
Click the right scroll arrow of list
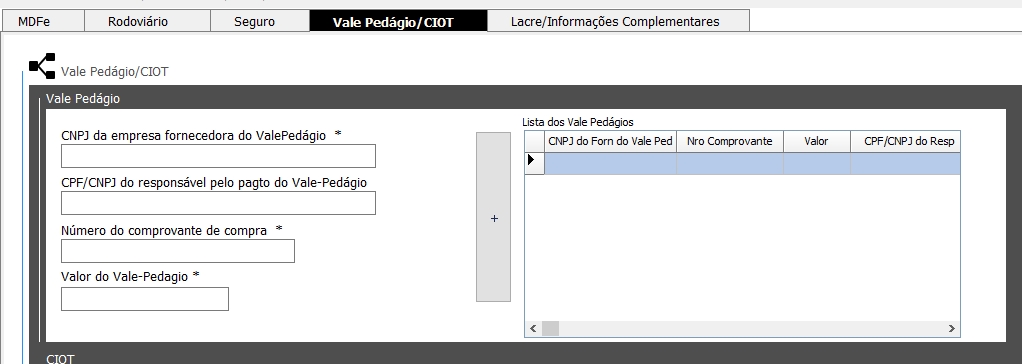tap(952, 328)
